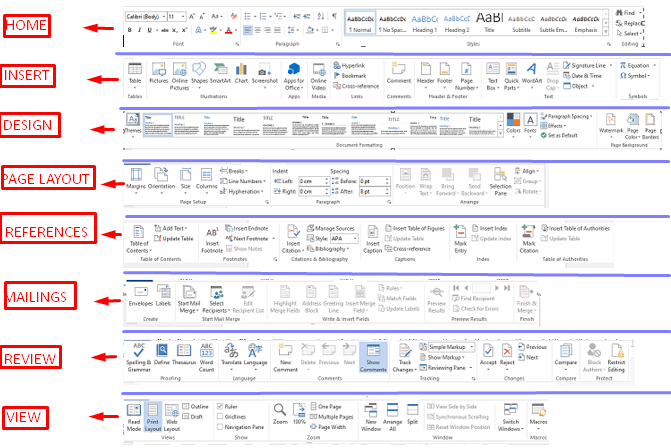
Task: Open Design Colors palette
Action: tap(513, 124)
